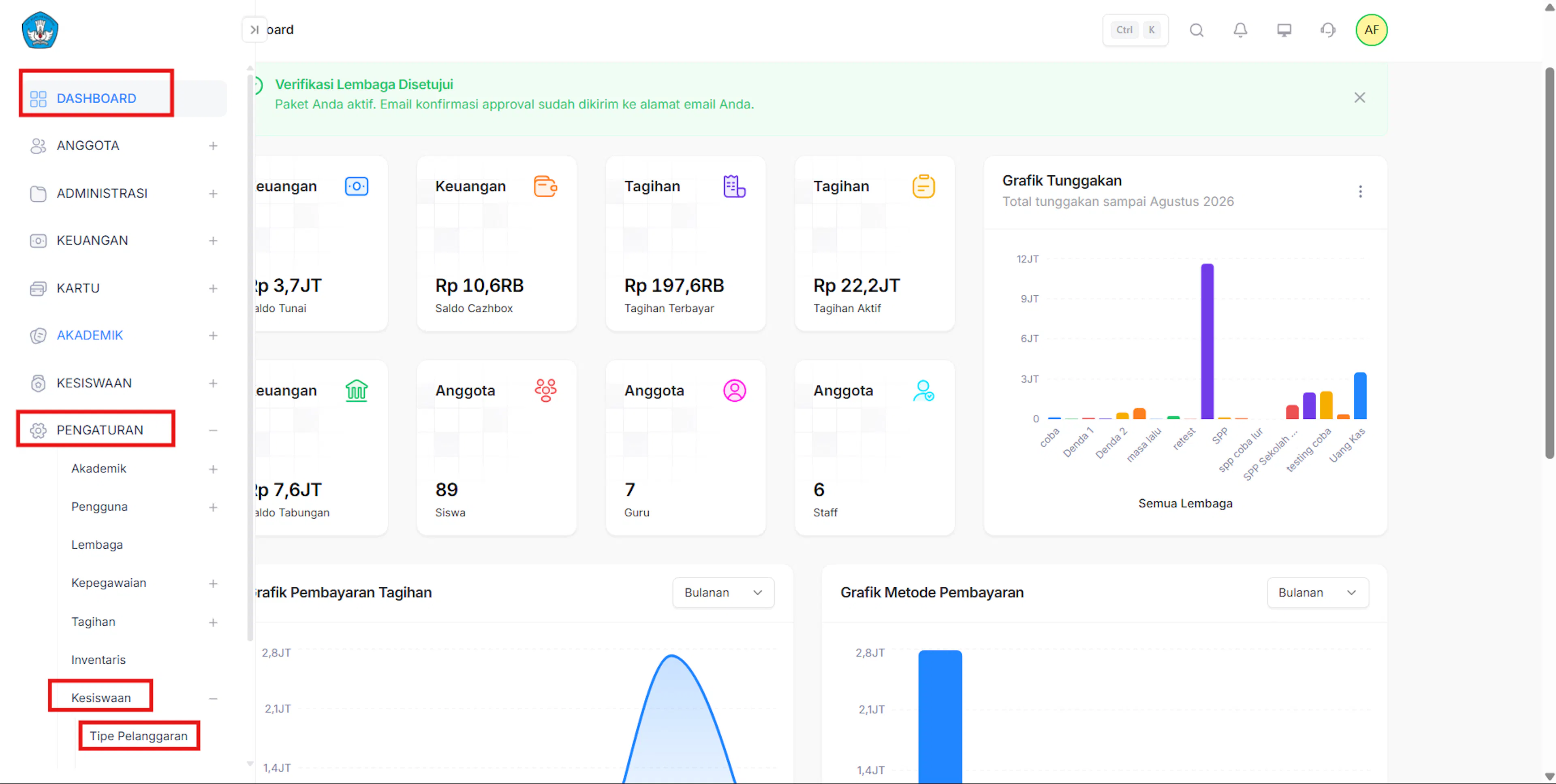Screen dimensions: 1556x784
Task: Open Grafik Tunggakan three-dot options
Action: 1360,191
